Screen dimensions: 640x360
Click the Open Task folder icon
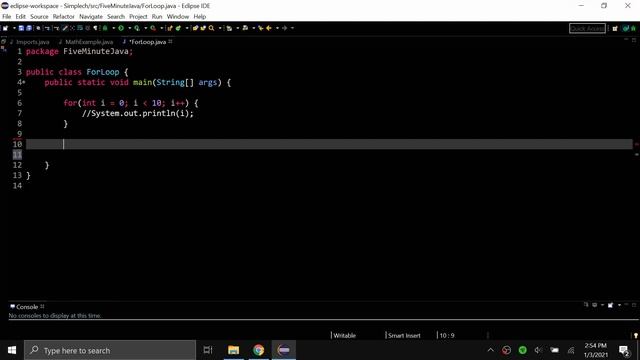pyautogui.click(x=203, y=28)
